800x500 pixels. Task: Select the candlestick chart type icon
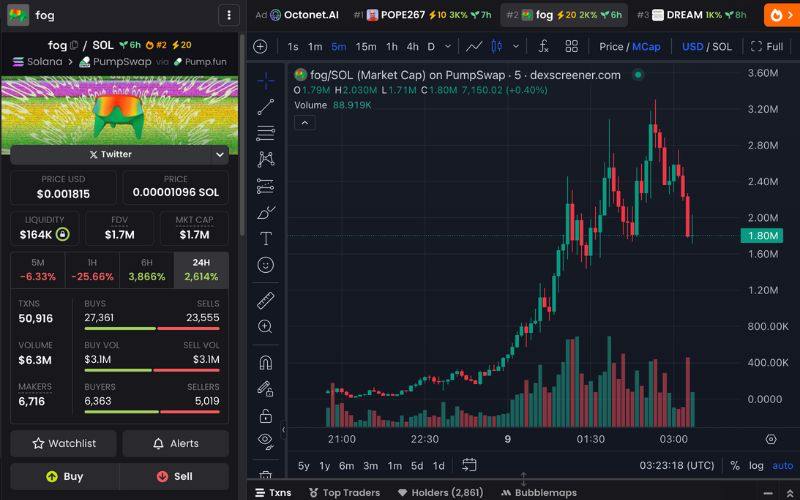pos(496,46)
